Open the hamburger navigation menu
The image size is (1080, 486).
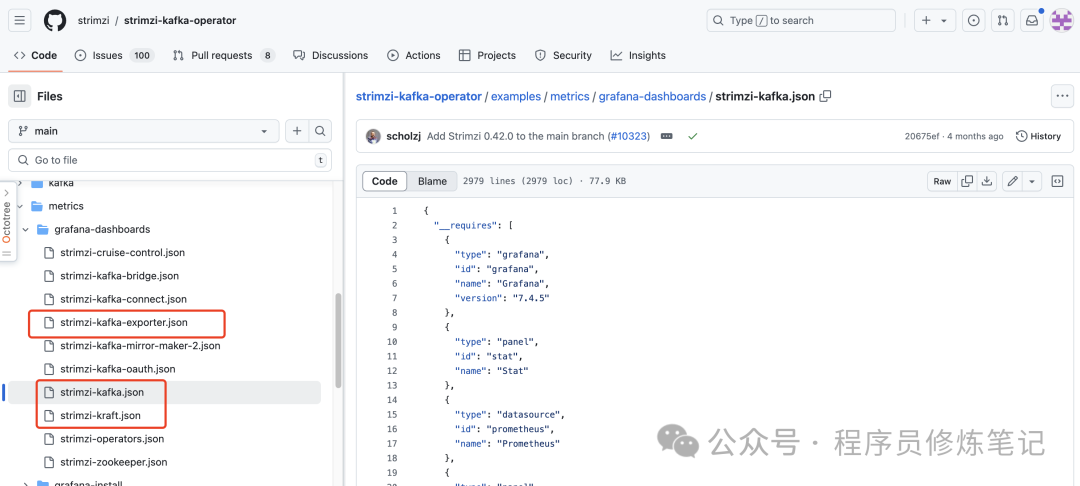pos(20,21)
